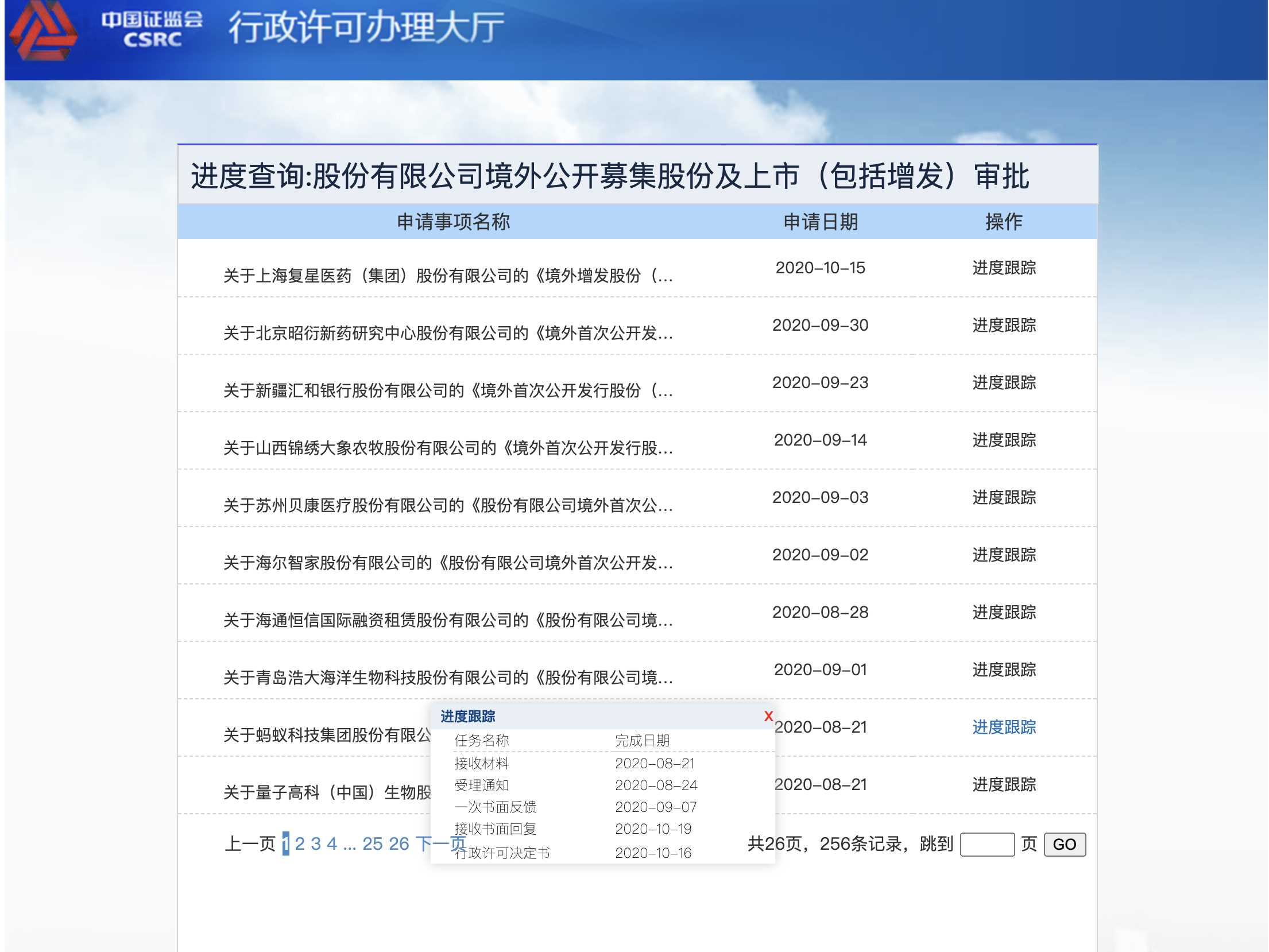Open 进度跟踪 for 苏州贝康医疗 row
1269x952 pixels.
[1004, 497]
